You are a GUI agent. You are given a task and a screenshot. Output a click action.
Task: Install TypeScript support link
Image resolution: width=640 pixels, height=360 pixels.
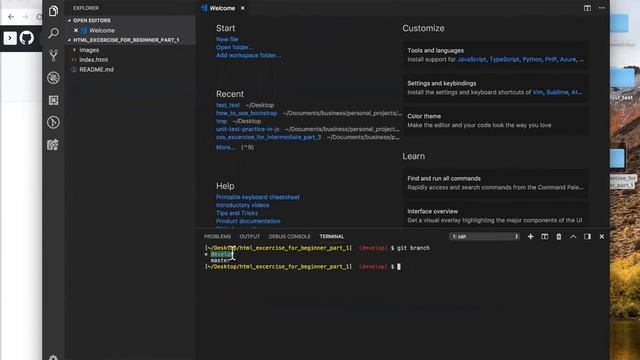click(504, 59)
